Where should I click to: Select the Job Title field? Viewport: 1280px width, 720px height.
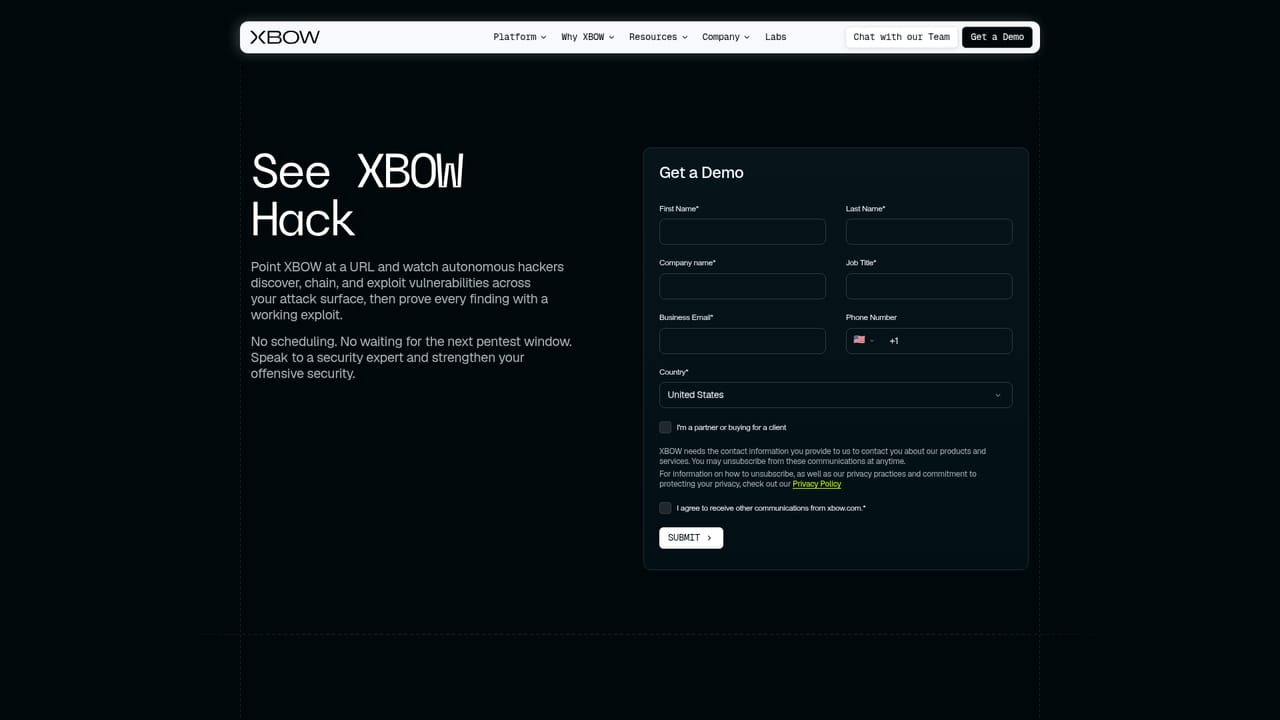(929, 286)
